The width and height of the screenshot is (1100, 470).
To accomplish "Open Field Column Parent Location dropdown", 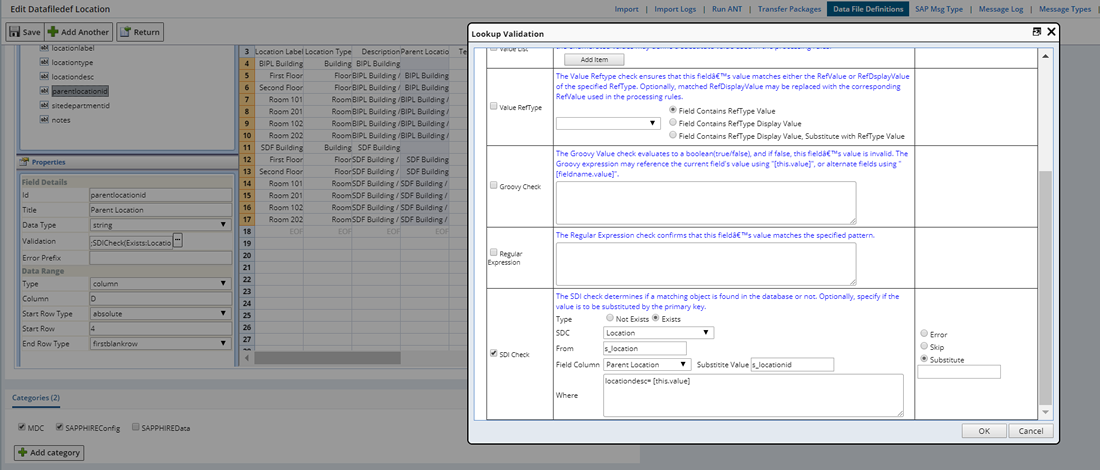I will [x=648, y=365].
